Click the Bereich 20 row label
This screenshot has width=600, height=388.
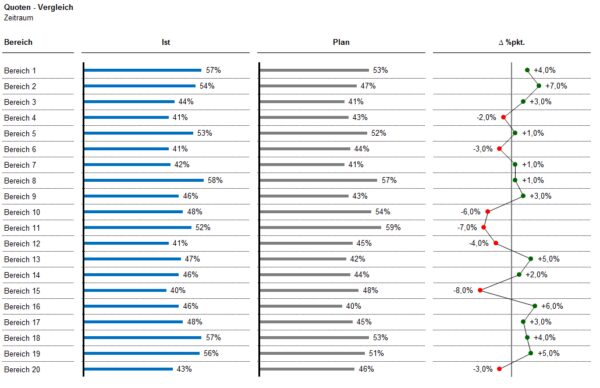[22, 370]
